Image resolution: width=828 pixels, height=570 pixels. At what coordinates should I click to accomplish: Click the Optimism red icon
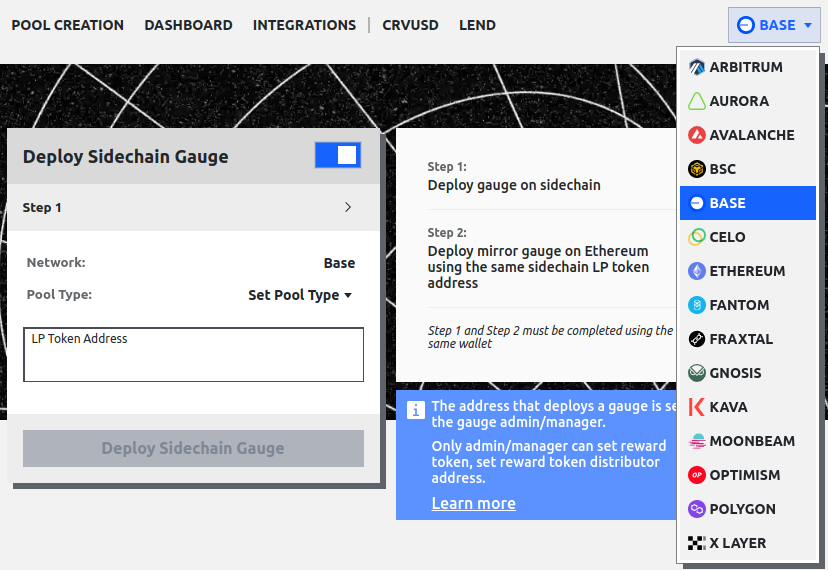click(x=697, y=475)
